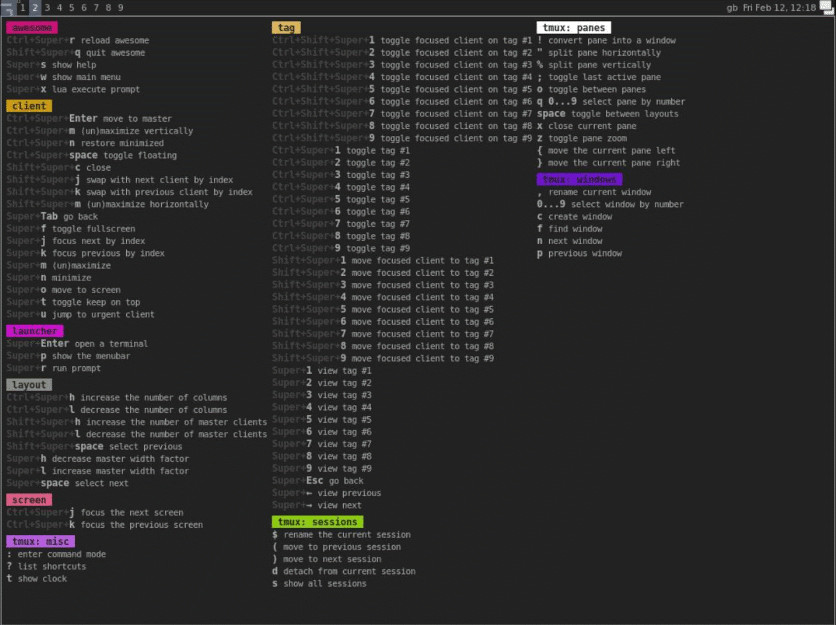
Task: Switch to tag 8 in the taglist
Action: [x=108, y=7]
